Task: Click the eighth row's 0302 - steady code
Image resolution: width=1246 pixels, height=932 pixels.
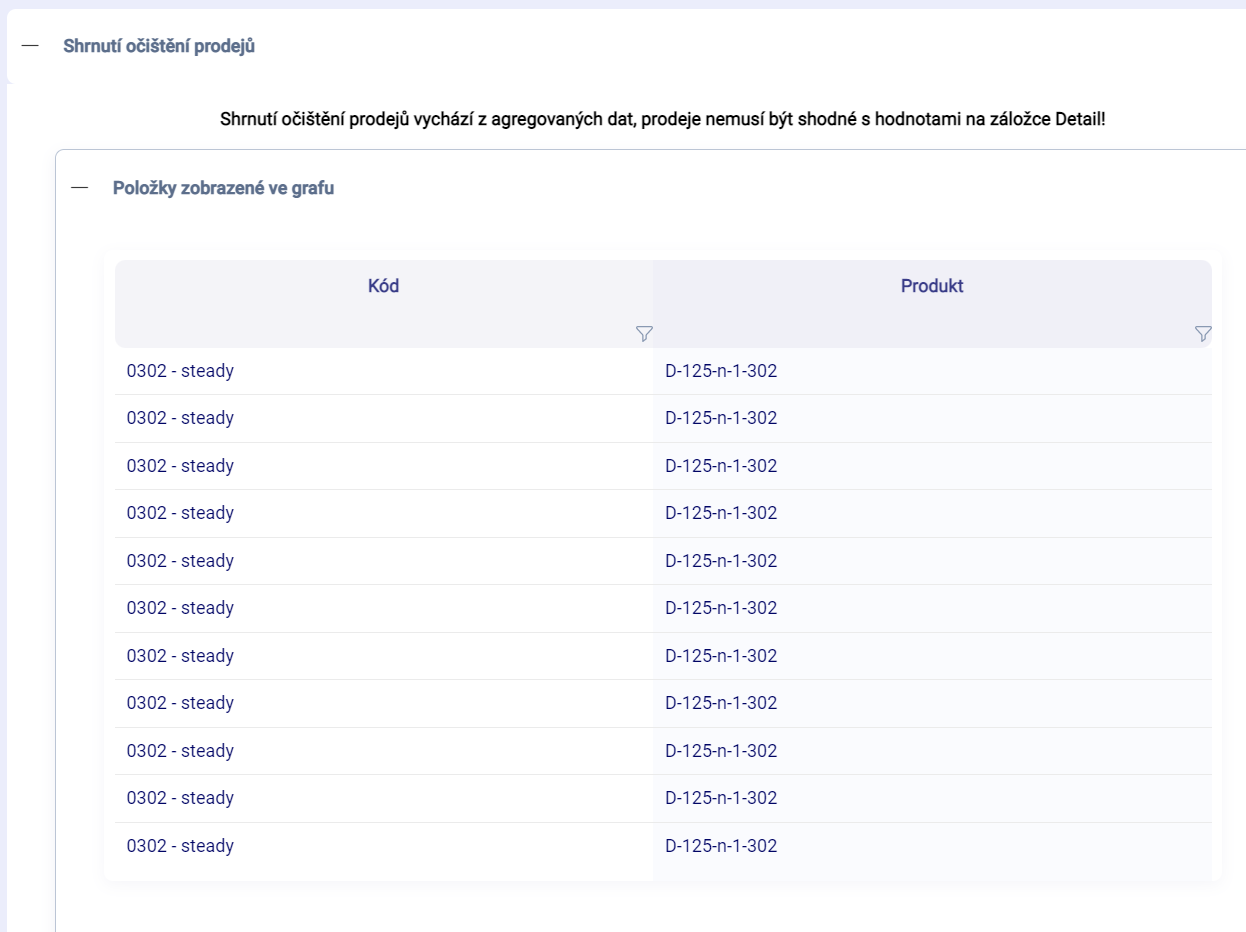Action: coord(180,703)
